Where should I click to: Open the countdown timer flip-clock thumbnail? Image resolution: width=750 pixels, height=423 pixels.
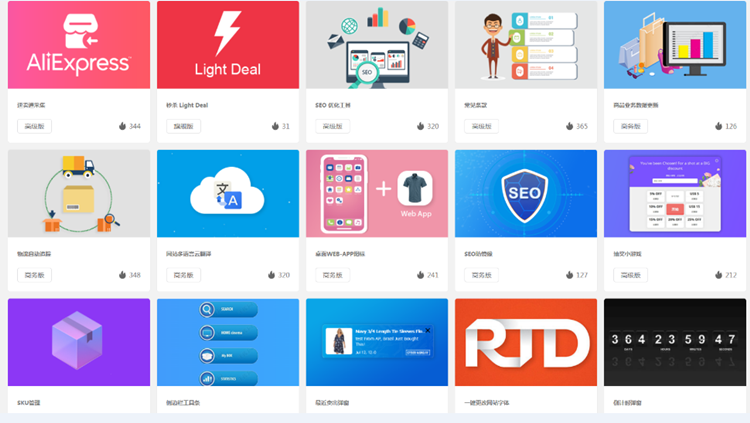675,342
